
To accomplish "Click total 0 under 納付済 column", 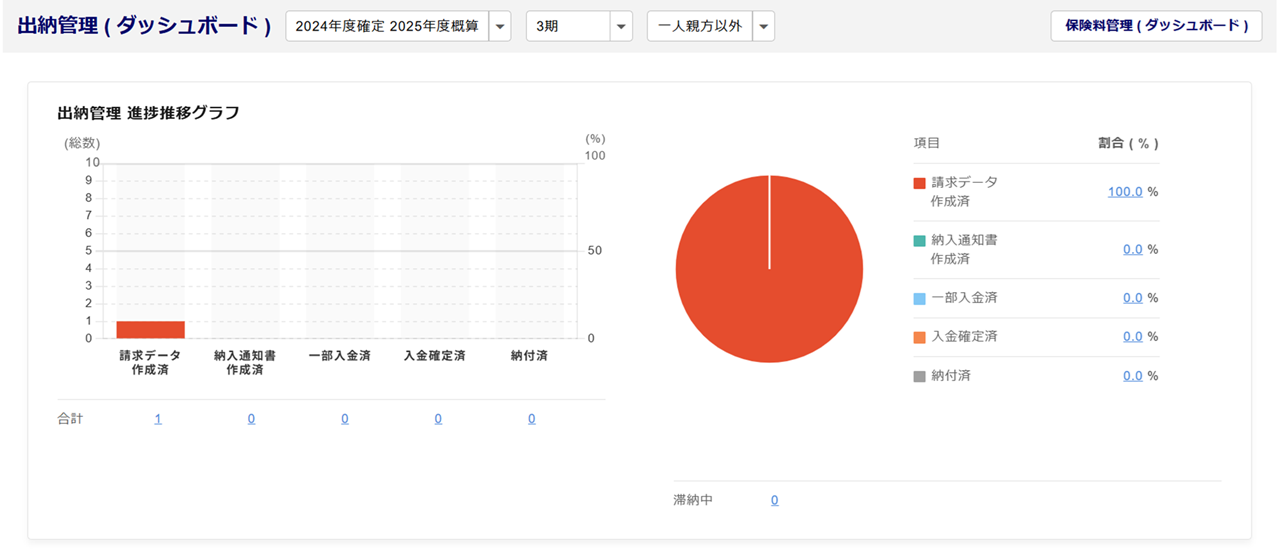I will point(531,419).
